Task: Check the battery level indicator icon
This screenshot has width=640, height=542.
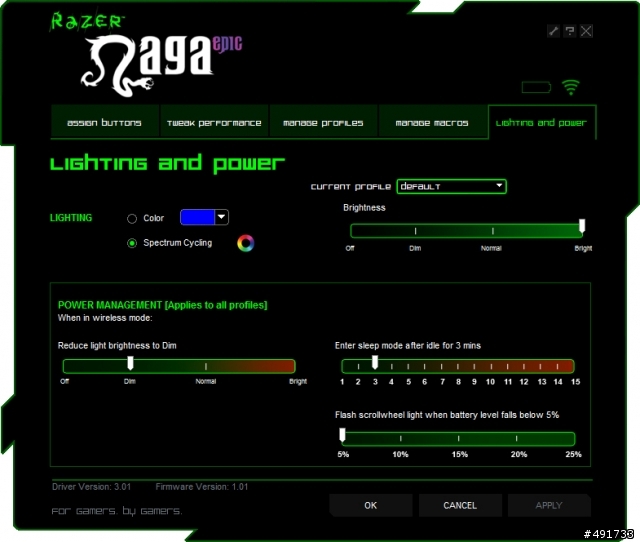Action: point(536,87)
